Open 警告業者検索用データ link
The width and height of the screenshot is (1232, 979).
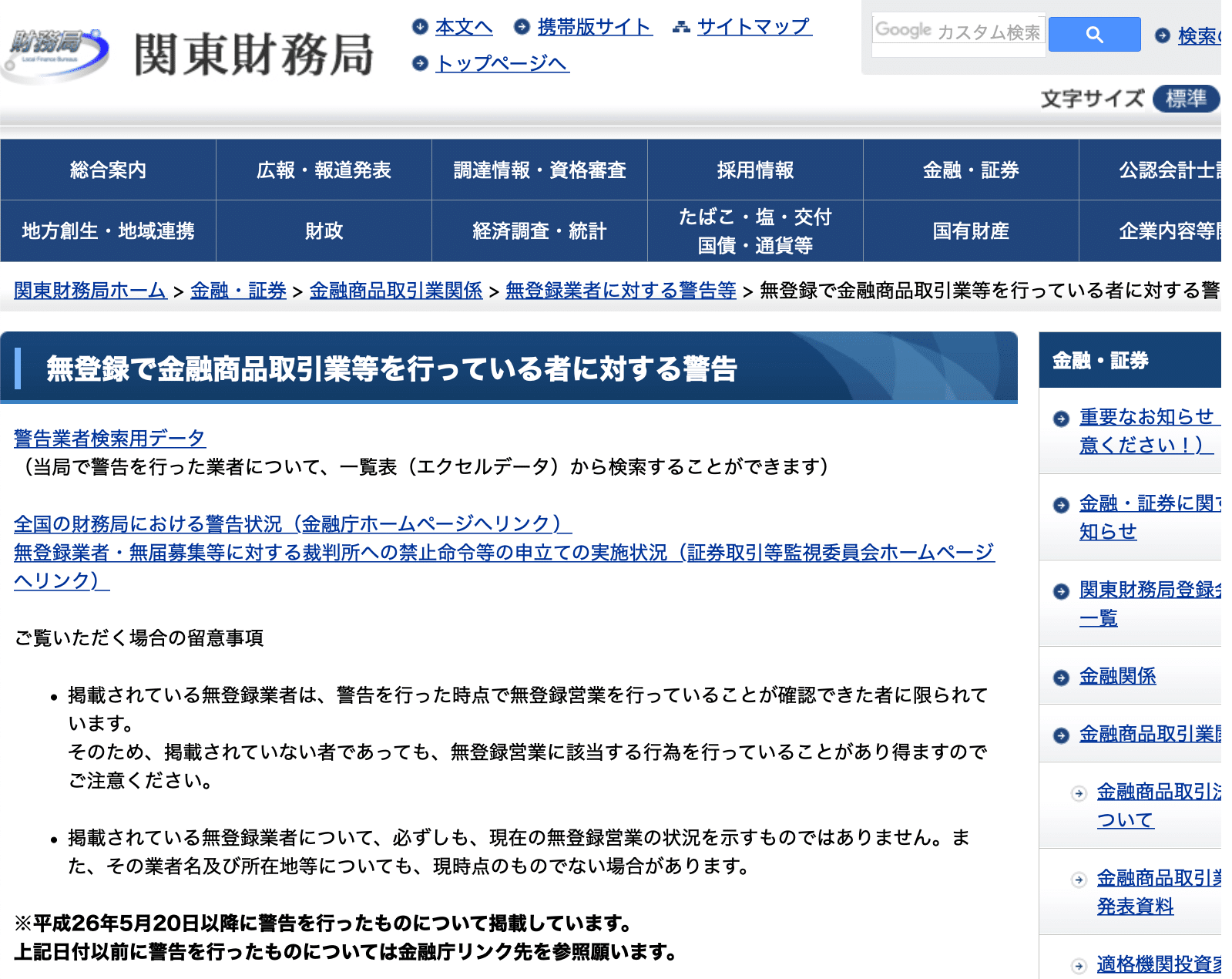pos(109,439)
